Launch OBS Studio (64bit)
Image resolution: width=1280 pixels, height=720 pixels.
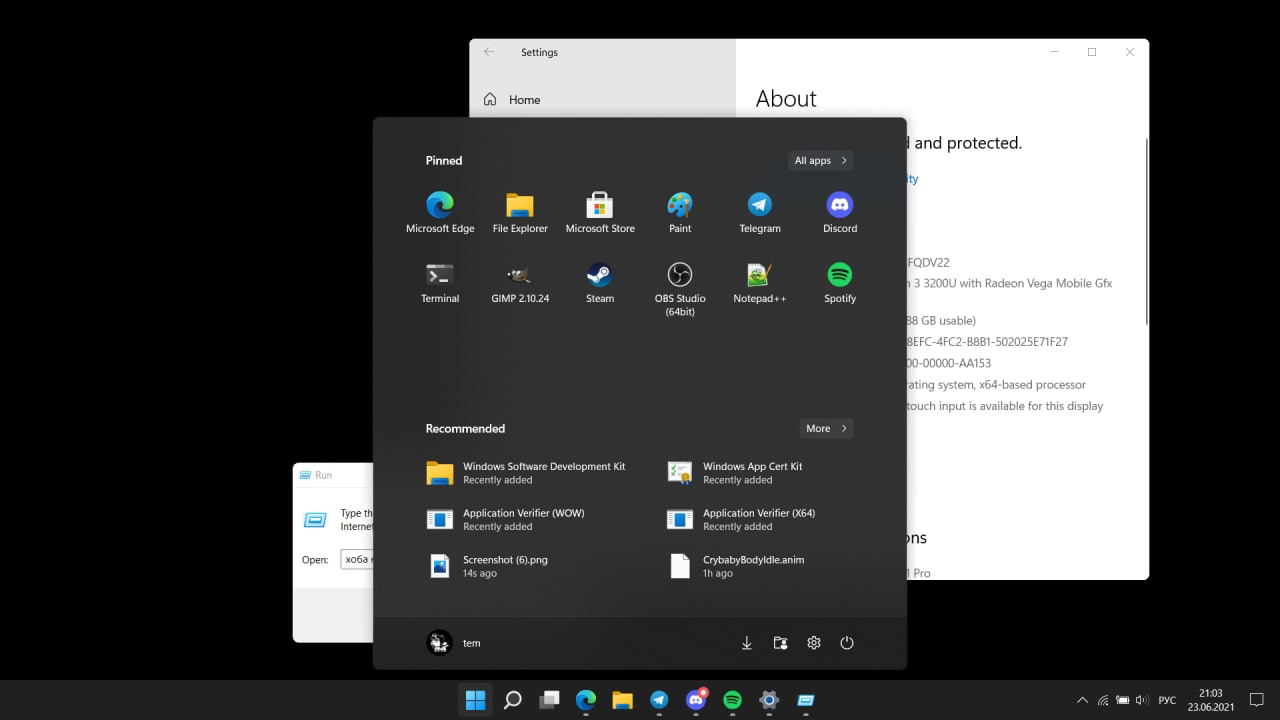(x=680, y=290)
